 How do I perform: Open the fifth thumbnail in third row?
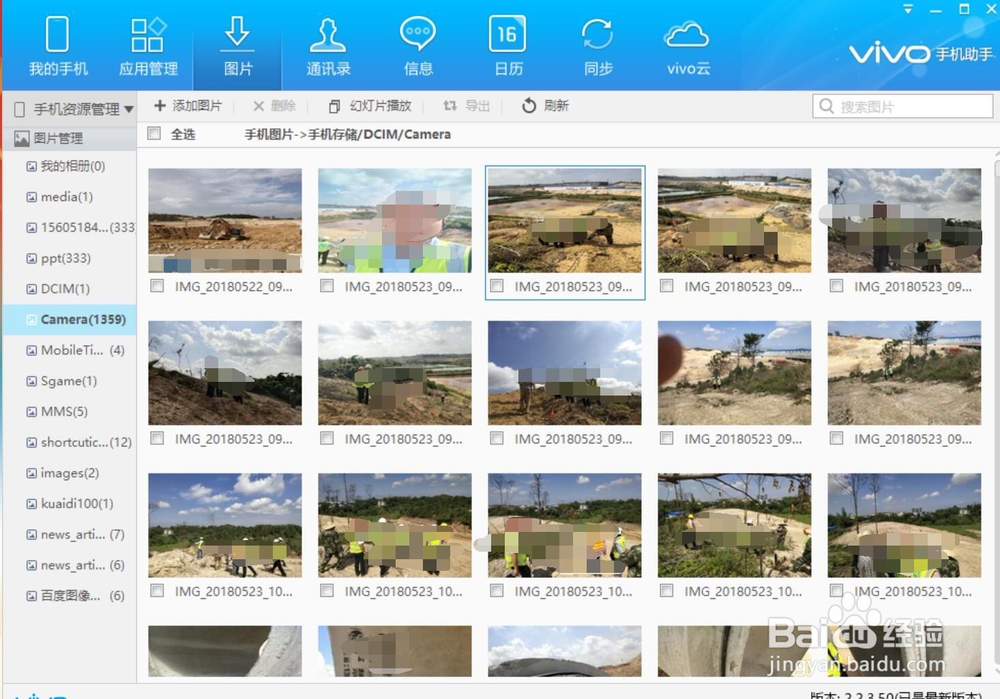[x=904, y=525]
